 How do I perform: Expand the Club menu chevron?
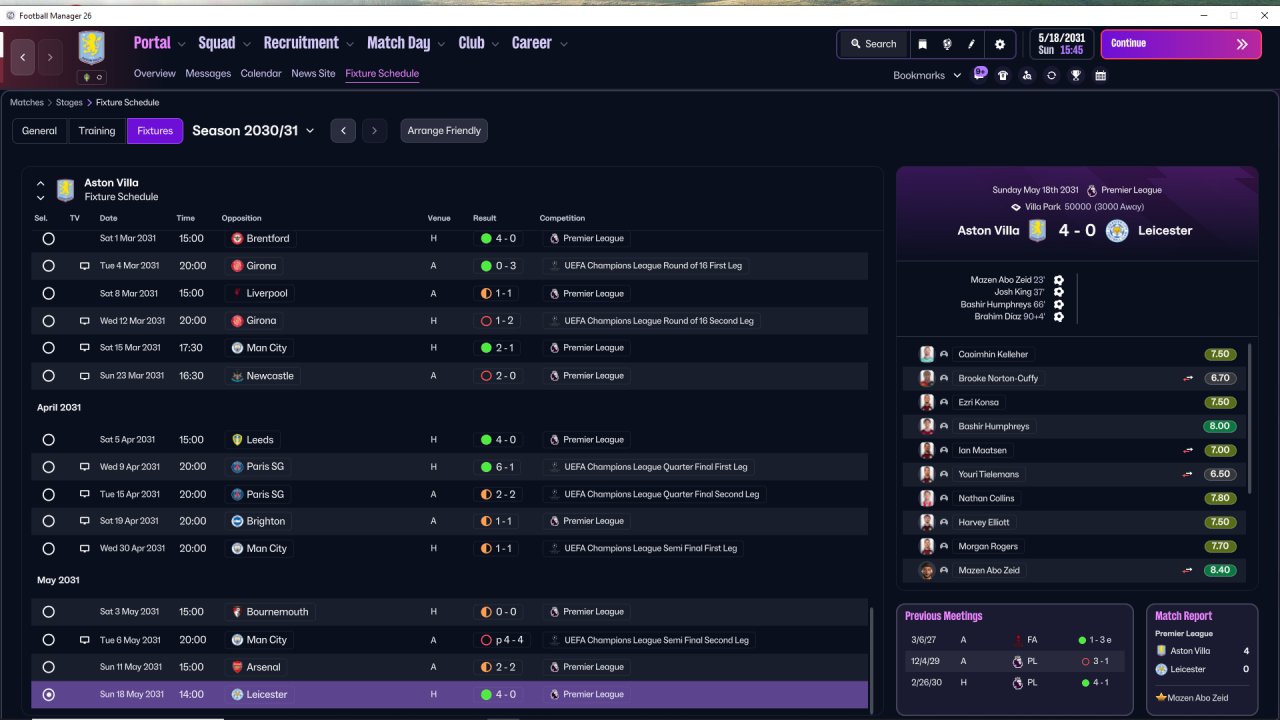click(495, 44)
